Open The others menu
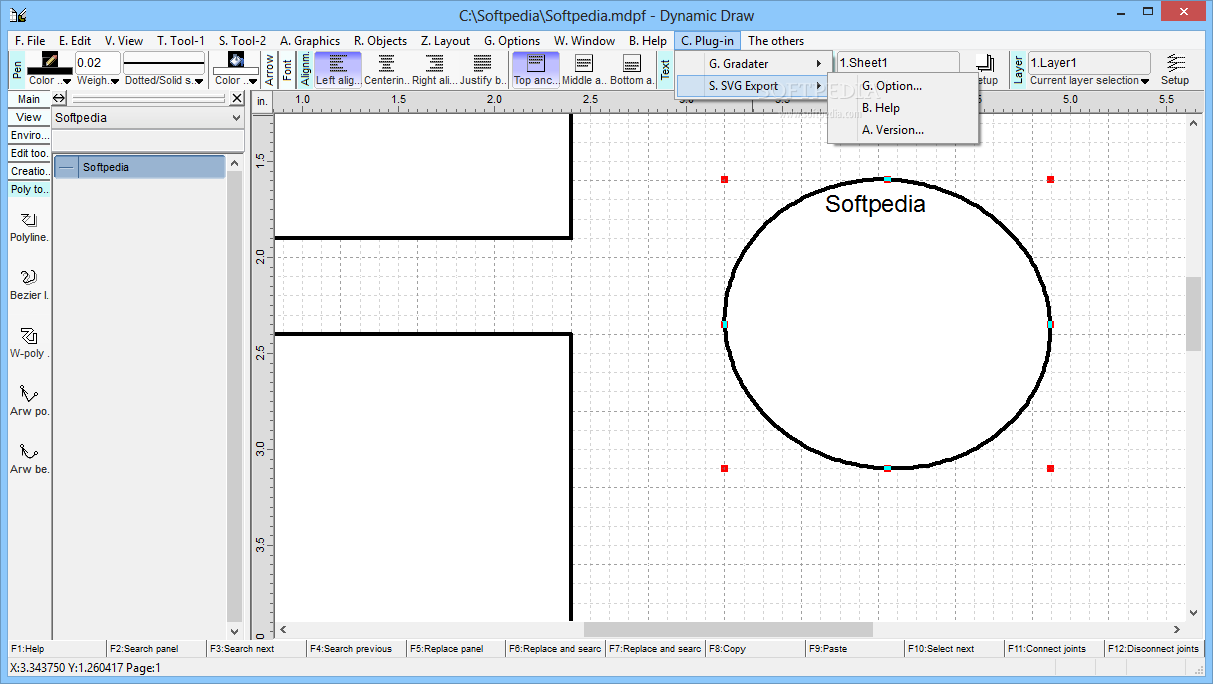1213x684 pixels. point(776,41)
